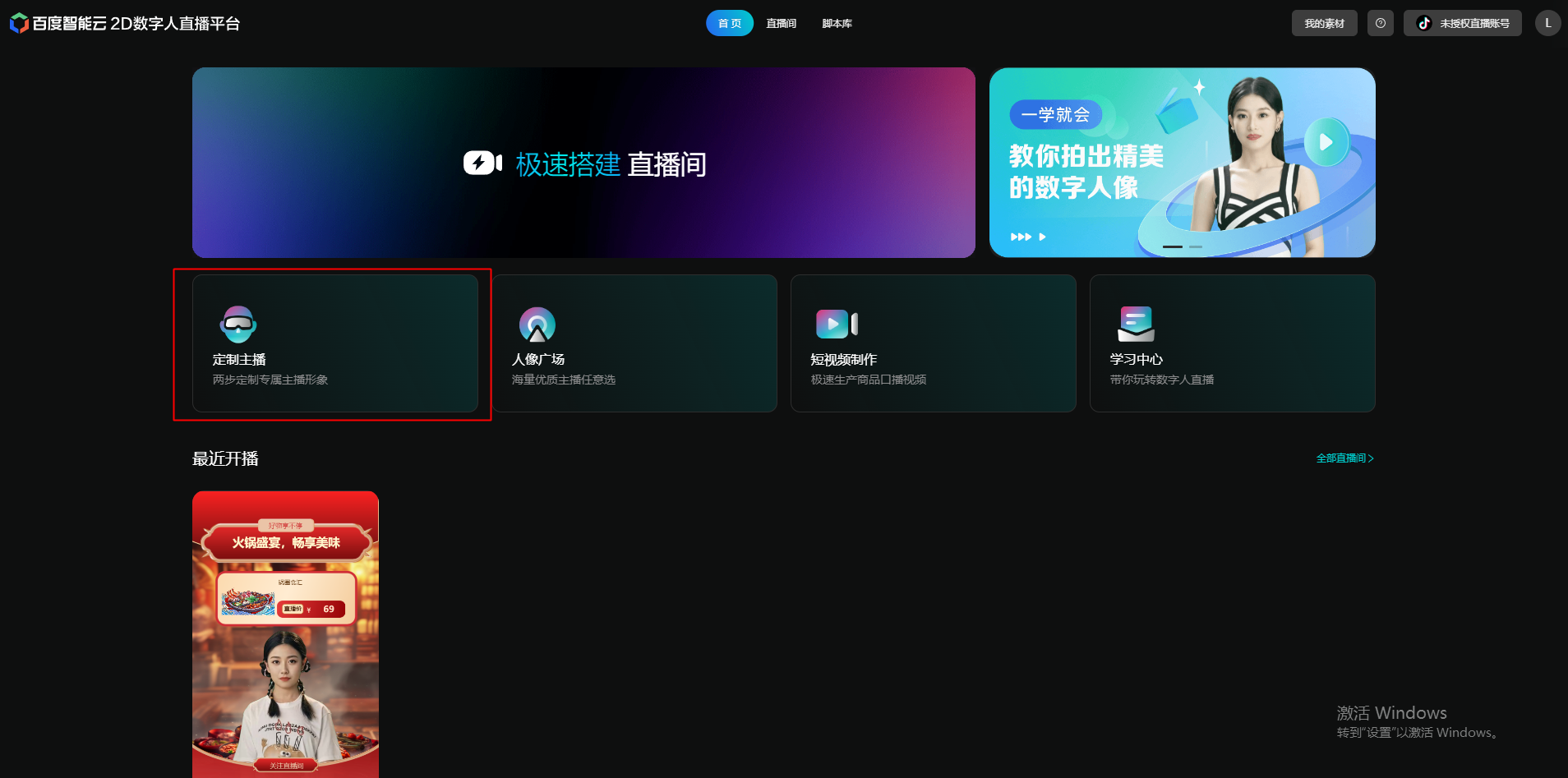
Task: Click the 定制主播 headset icon
Action: 238,324
